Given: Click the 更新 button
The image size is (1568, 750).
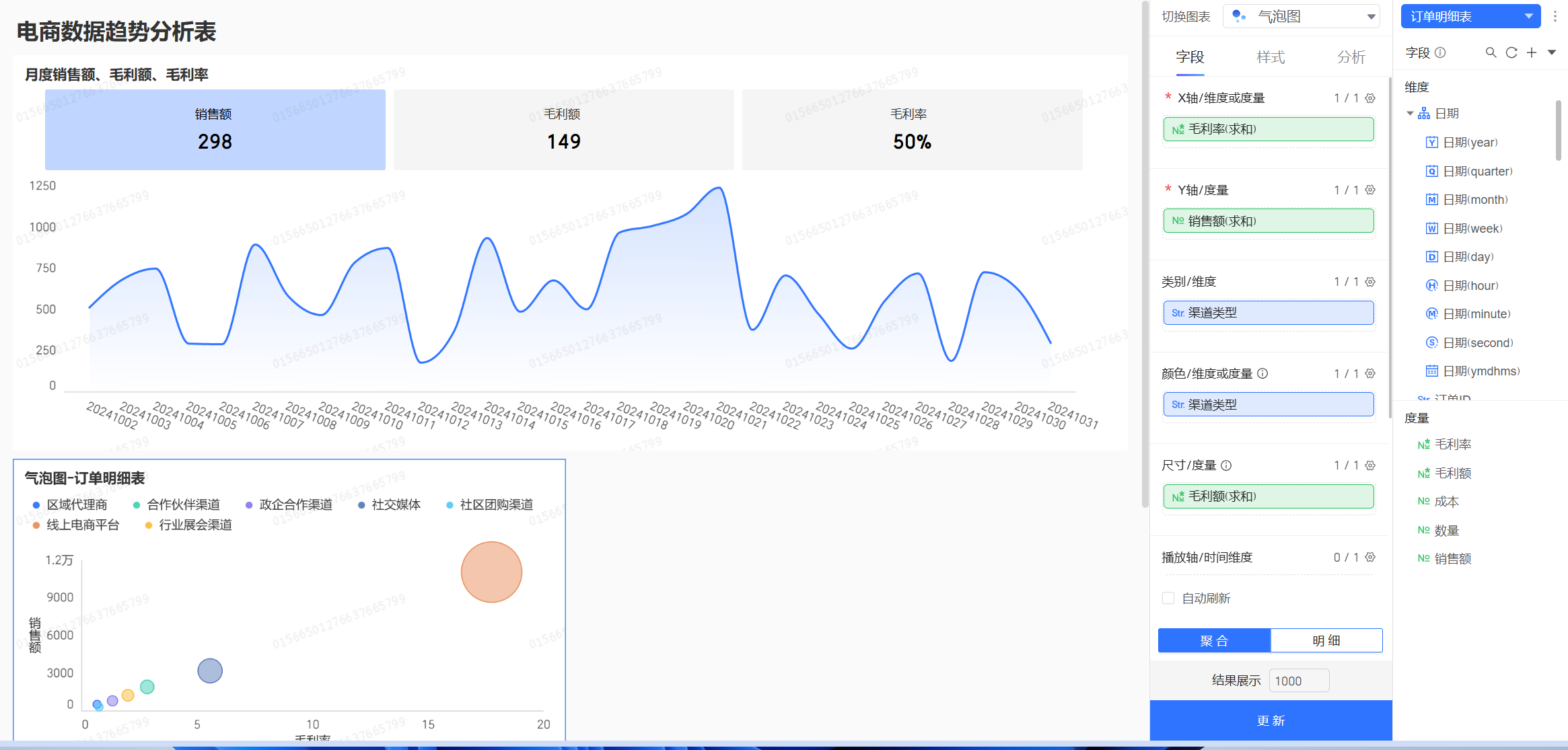Looking at the screenshot, I should 1271,720.
